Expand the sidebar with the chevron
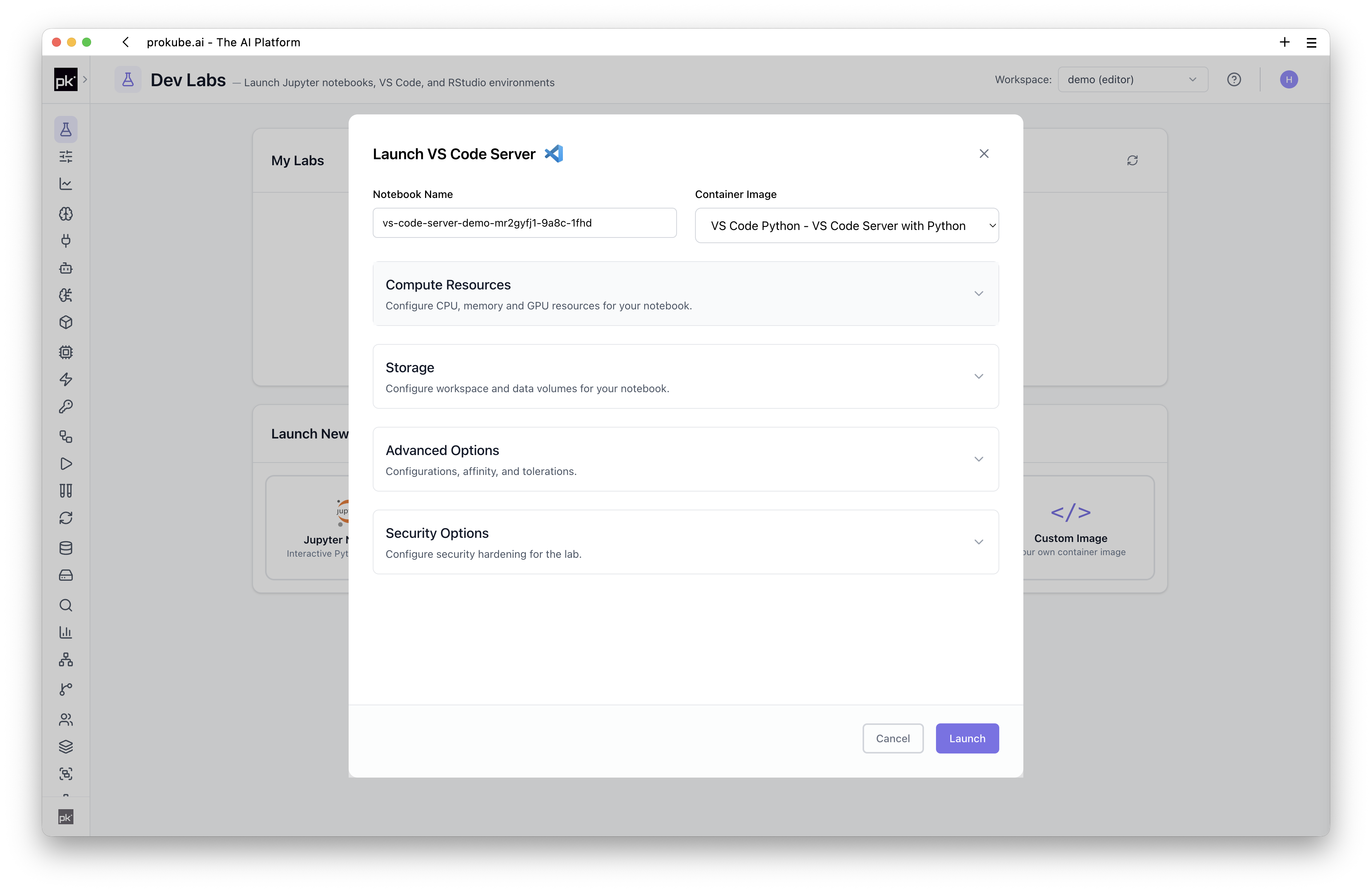 (x=85, y=79)
